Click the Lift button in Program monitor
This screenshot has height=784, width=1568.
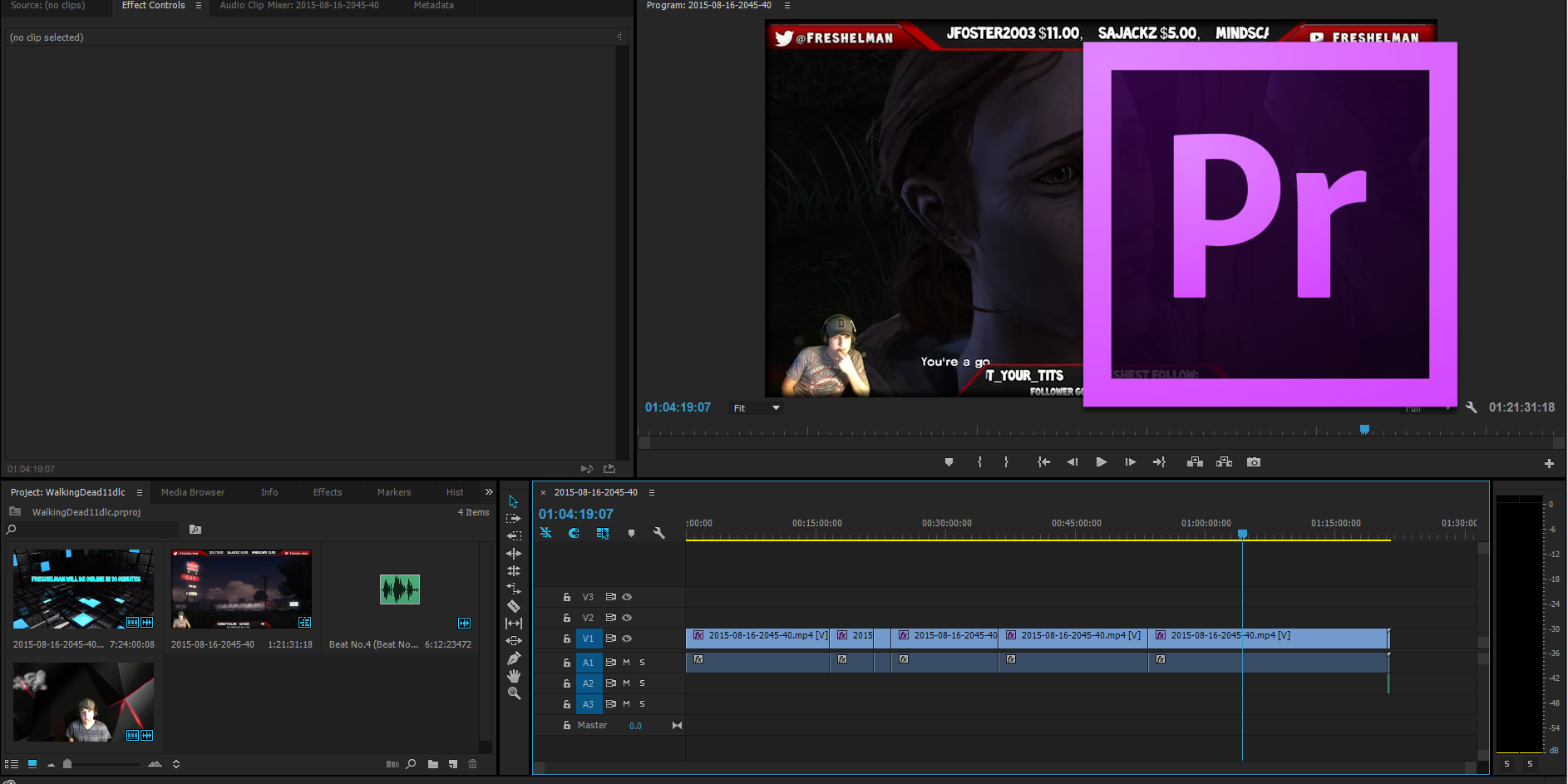(x=1195, y=462)
